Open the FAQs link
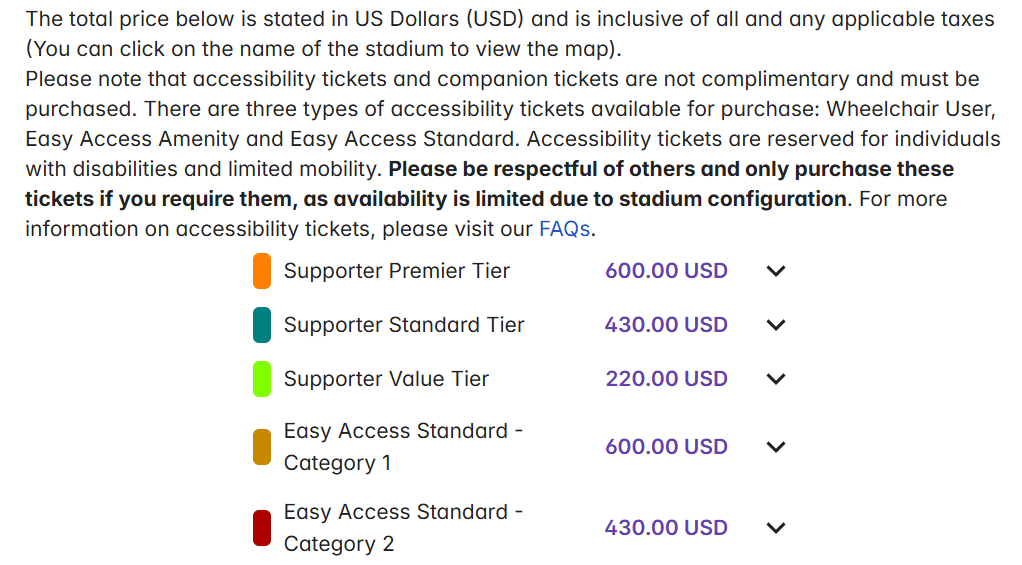Viewport: 1022px width, 565px height. (564, 229)
